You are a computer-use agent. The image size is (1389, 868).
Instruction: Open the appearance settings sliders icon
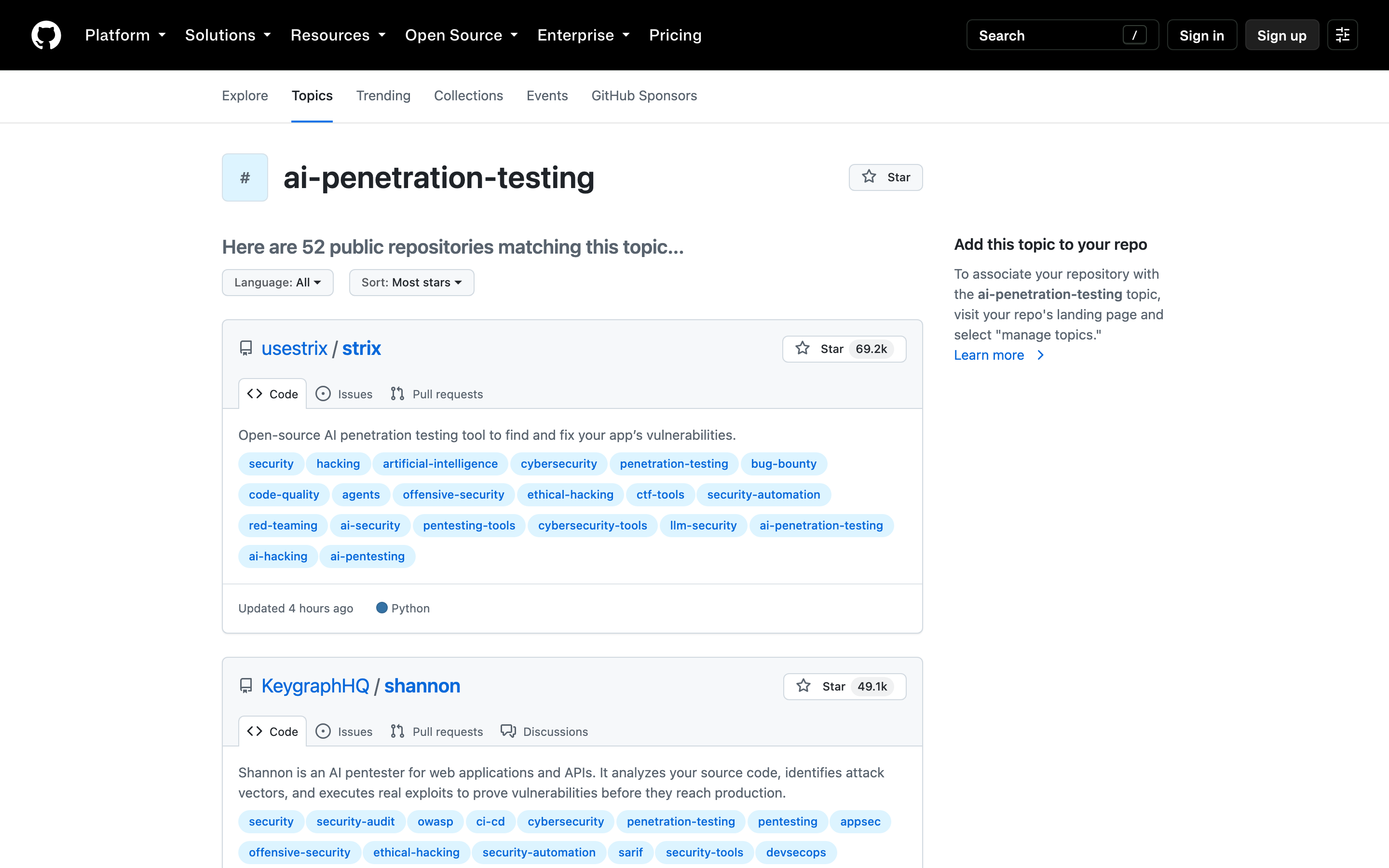click(x=1342, y=35)
